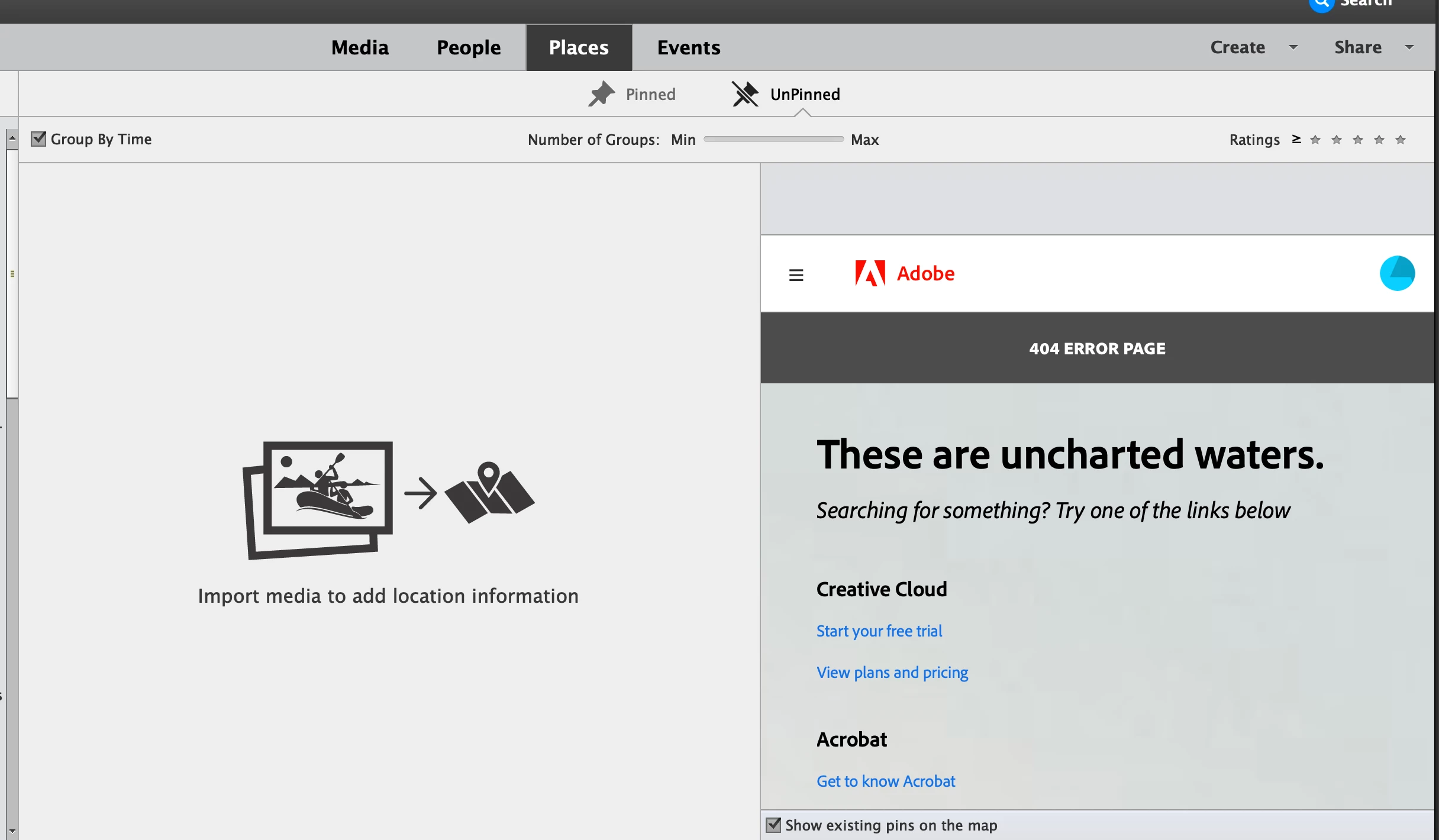Image resolution: width=1439 pixels, height=840 pixels.
Task: Uncheck Group By Time checkbox
Action: point(38,139)
